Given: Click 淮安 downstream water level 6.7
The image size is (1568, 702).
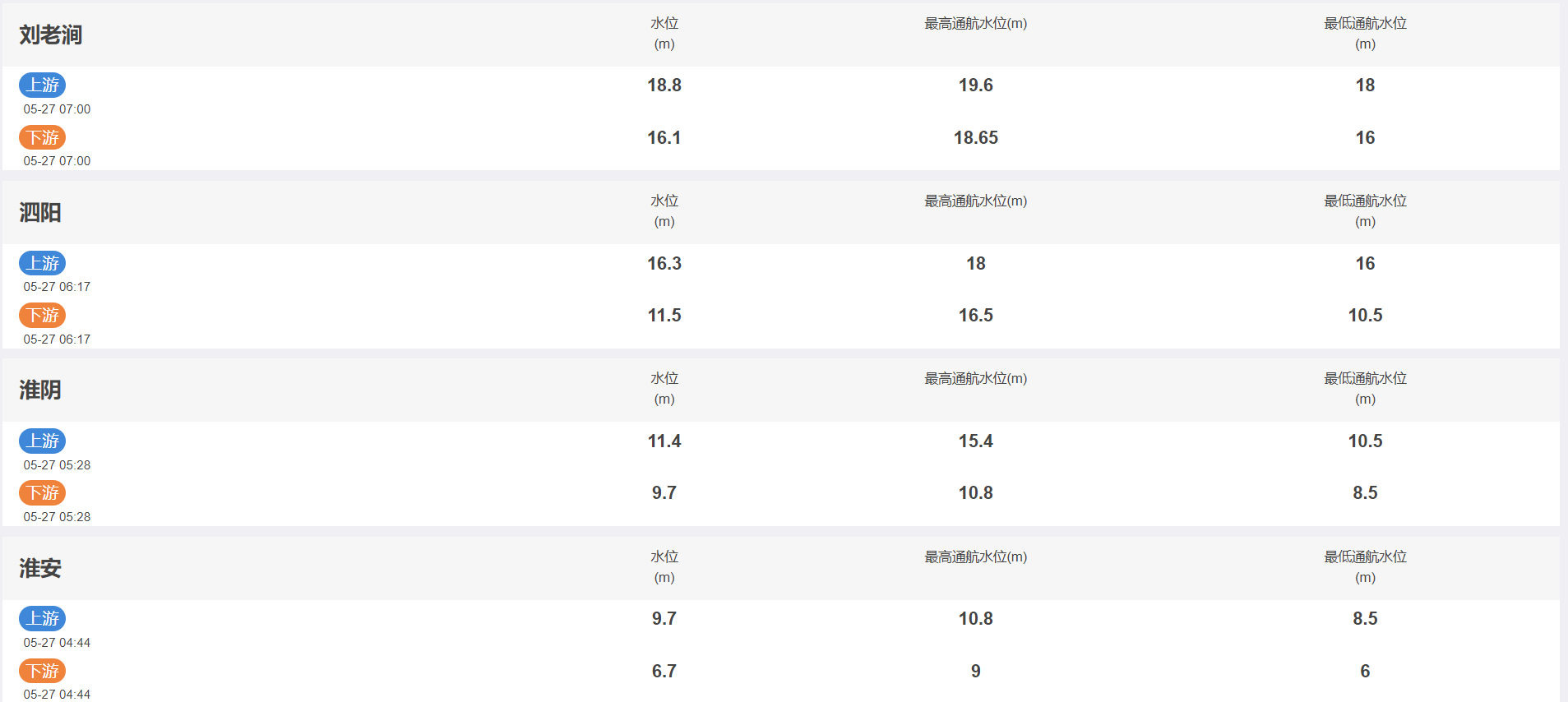Looking at the screenshot, I should (664, 671).
